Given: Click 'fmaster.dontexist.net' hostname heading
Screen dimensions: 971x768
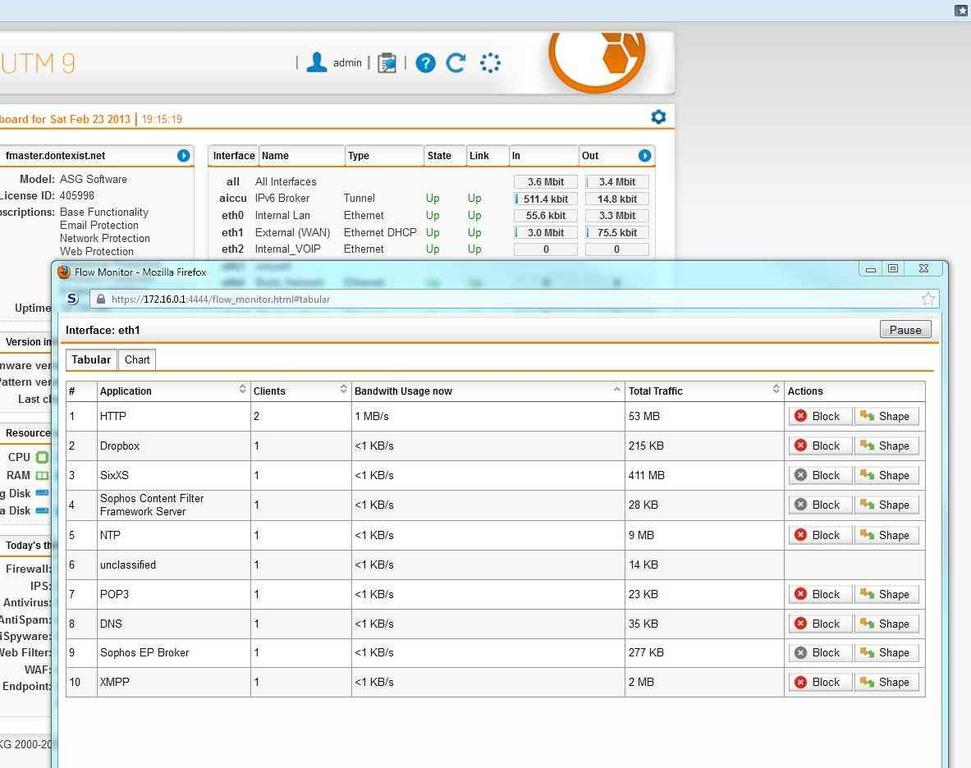Looking at the screenshot, I should pyautogui.click(x=55, y=155).
